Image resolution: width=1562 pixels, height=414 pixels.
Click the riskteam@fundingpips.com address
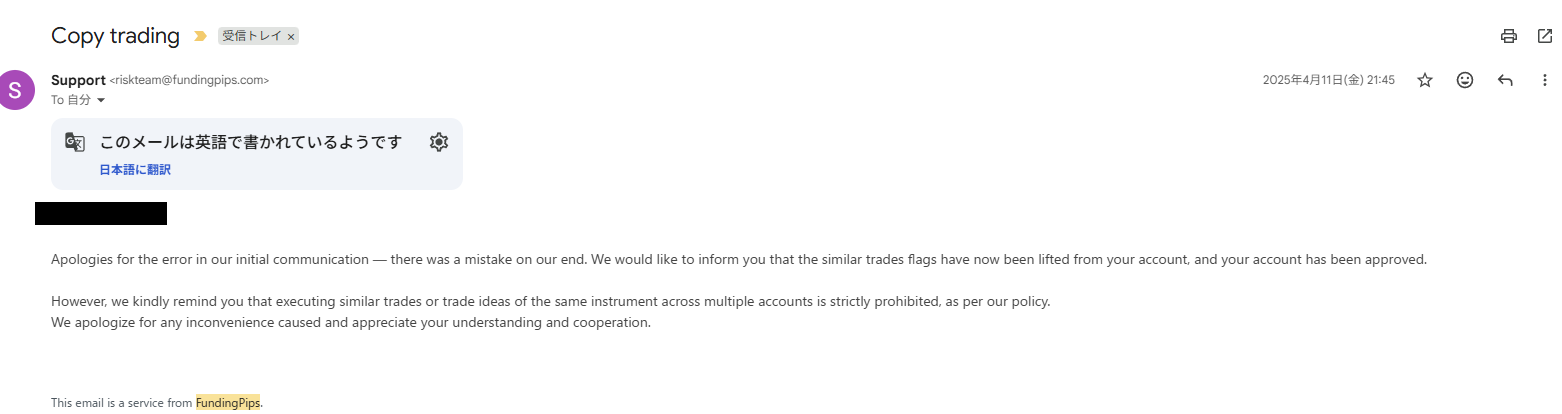189,80
